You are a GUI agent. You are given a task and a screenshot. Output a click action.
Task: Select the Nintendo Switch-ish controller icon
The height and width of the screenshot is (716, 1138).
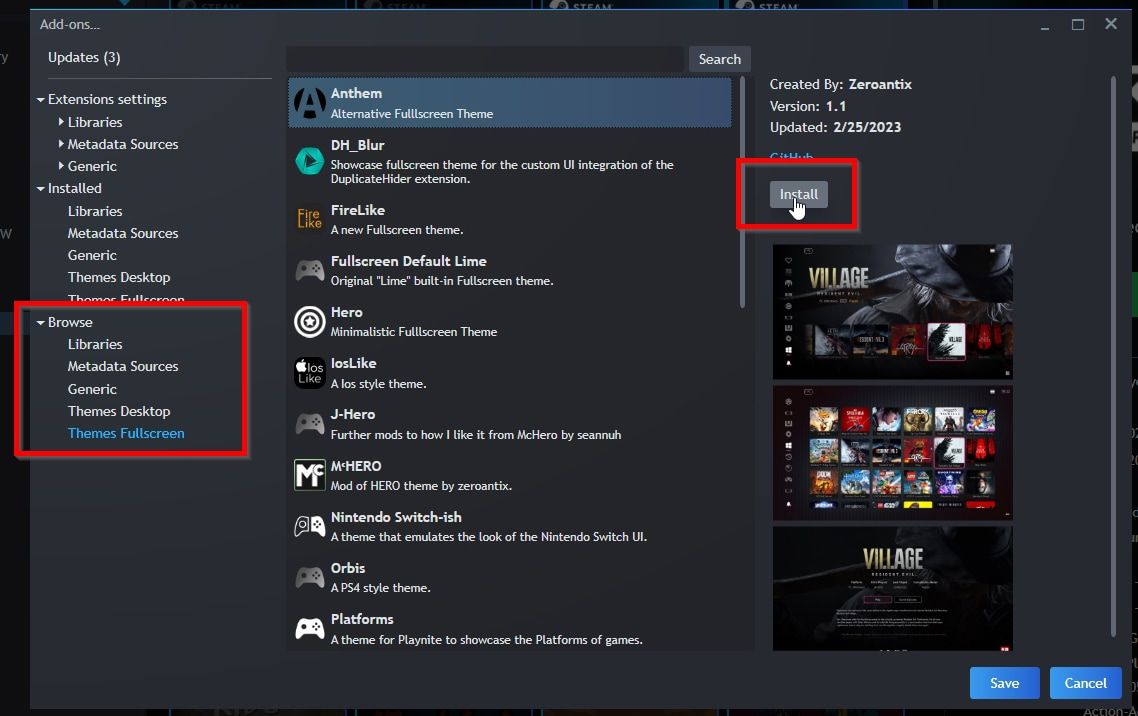click(309, 525)
